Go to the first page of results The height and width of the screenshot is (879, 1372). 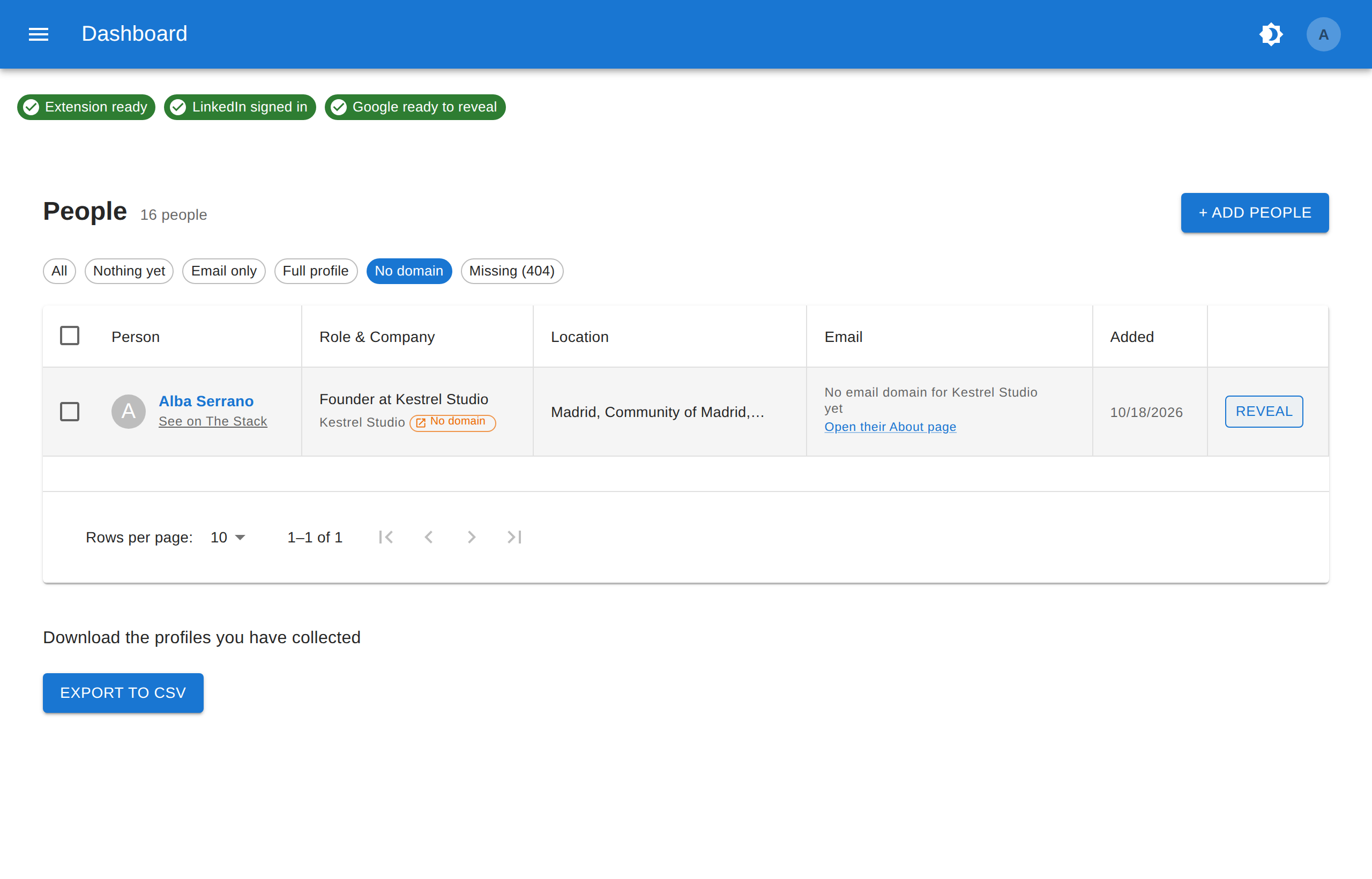pyautogui.click(x=386, y=537)
